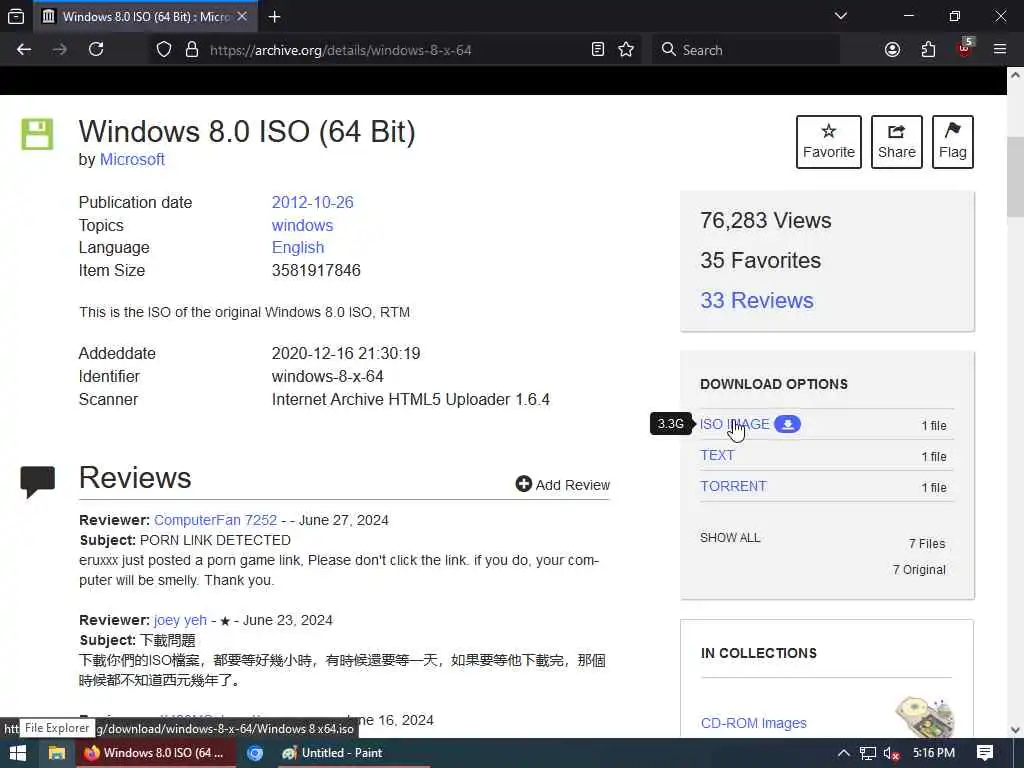
Task: Click the Forward navigation arrow
Action: coord(59,50)
